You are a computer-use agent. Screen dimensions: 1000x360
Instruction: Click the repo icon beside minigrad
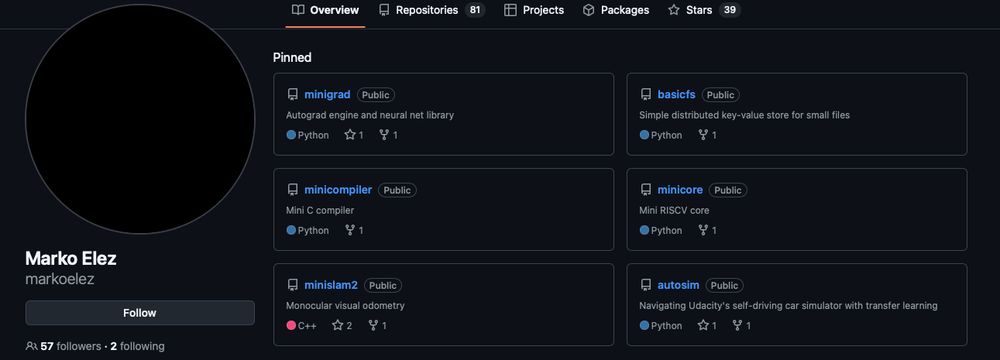(293, 94)
